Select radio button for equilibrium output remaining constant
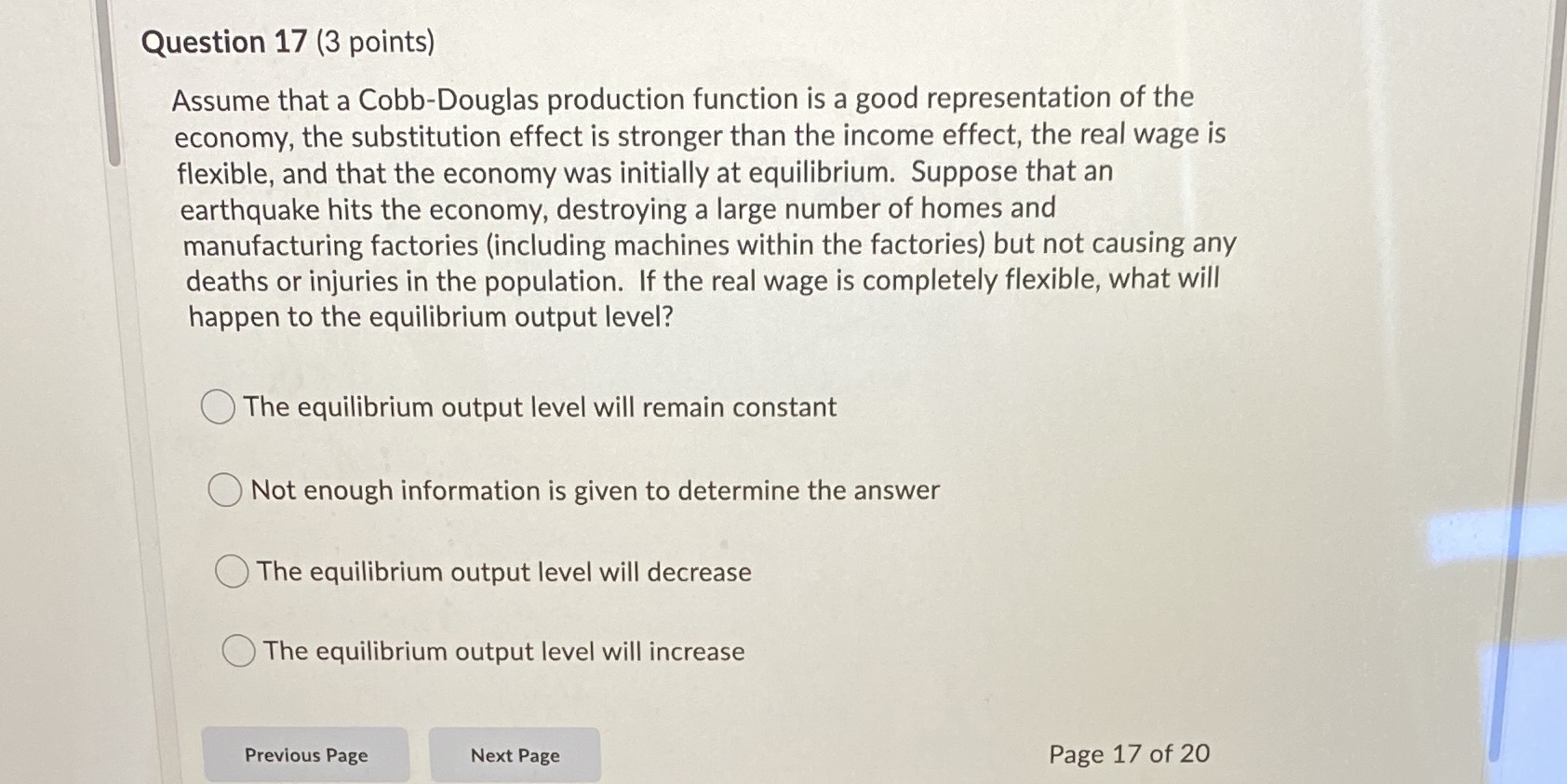 (x=218, y=406)
